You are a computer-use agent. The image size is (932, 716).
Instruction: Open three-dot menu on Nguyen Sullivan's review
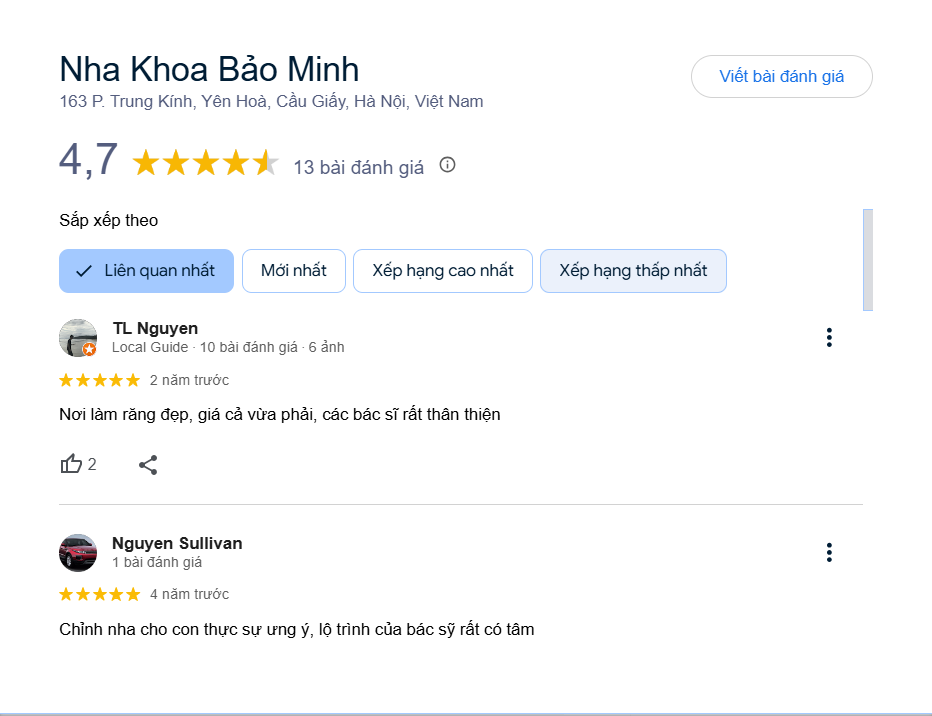[x=829, y=552]
